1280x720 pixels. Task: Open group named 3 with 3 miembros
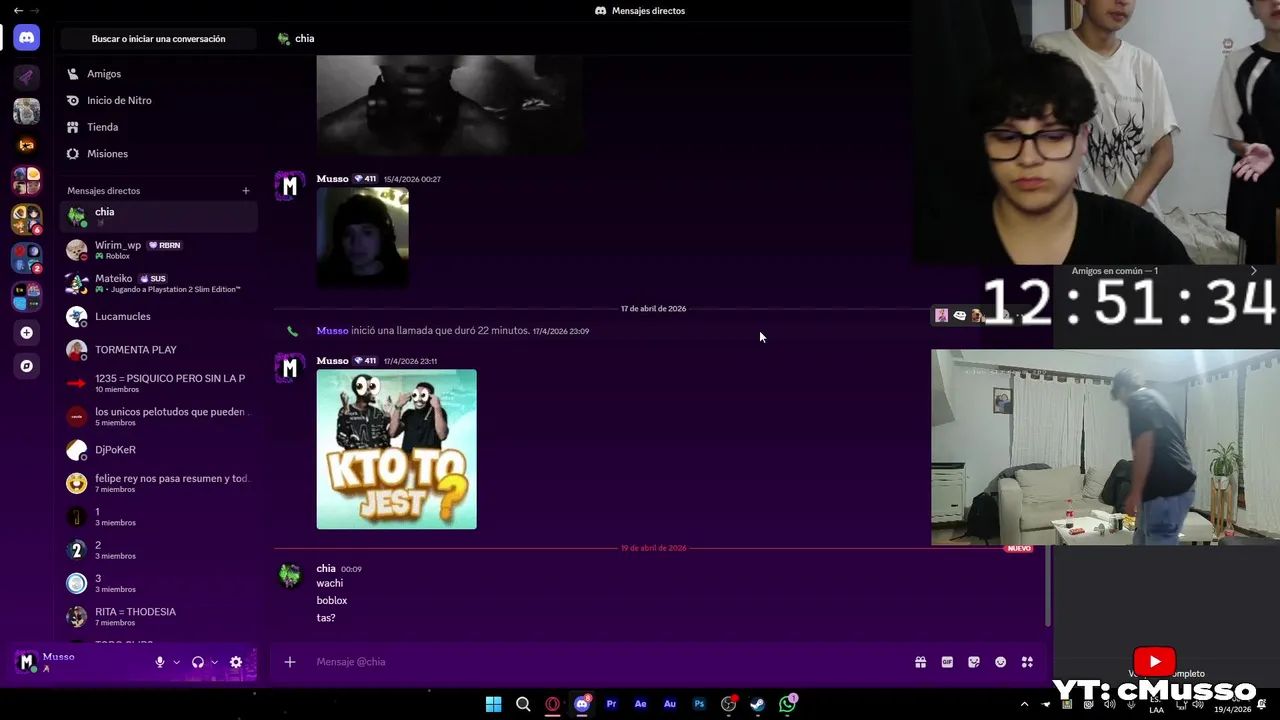pyautogui.click(x=158, y=583)
